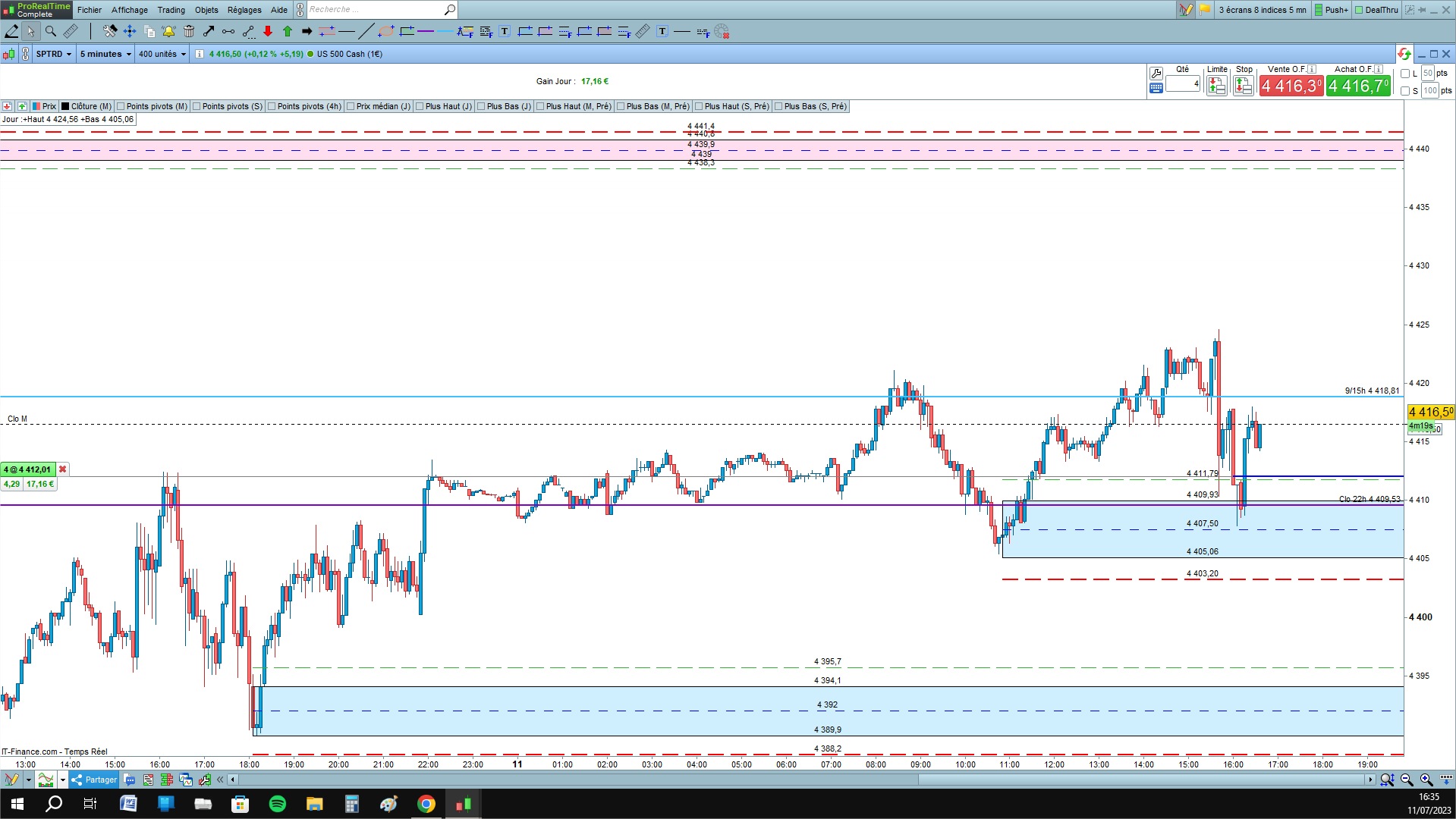Image resolution: width=1456 pixels, height=819 pixels.
Task: Open the Trading menu
Action: (171, 10)
